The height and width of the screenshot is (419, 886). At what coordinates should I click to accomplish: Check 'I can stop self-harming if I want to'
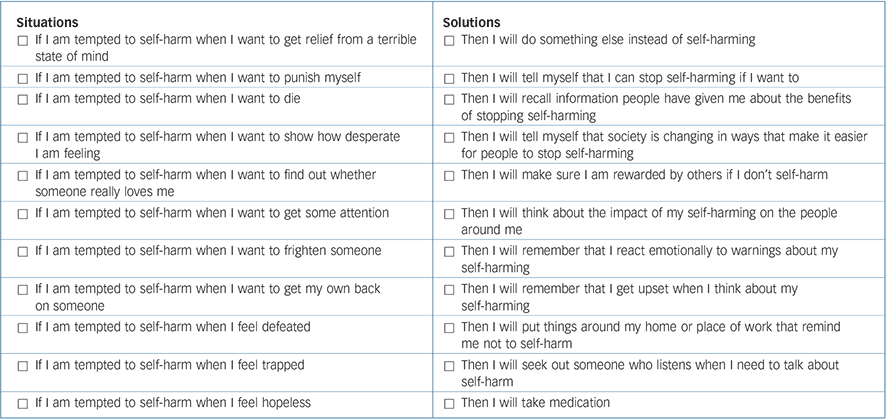451,78
